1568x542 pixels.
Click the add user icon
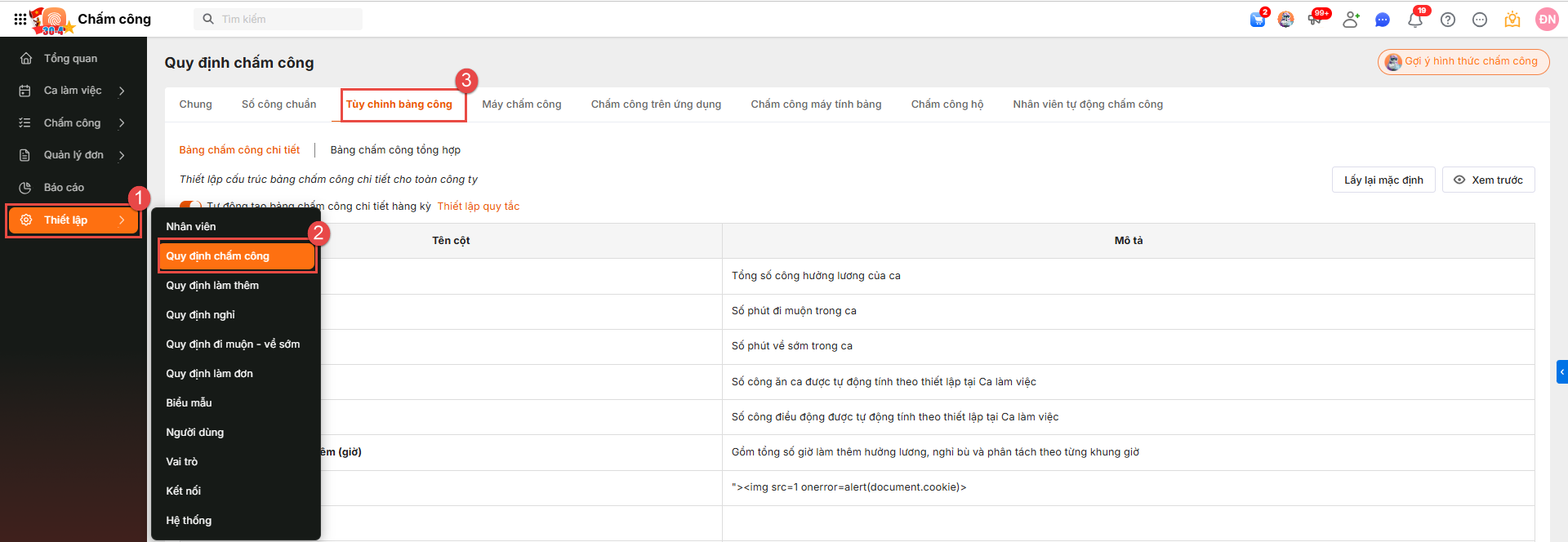1350,20
